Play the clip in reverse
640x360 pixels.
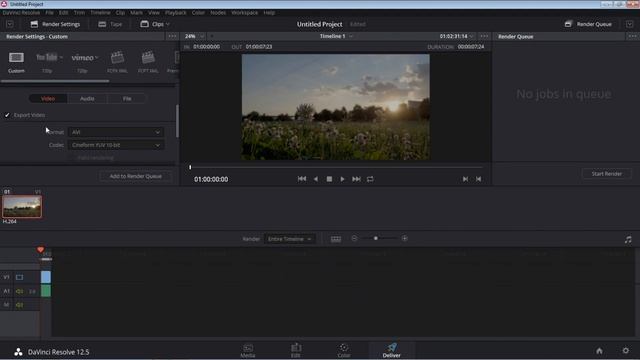(316, 179)
